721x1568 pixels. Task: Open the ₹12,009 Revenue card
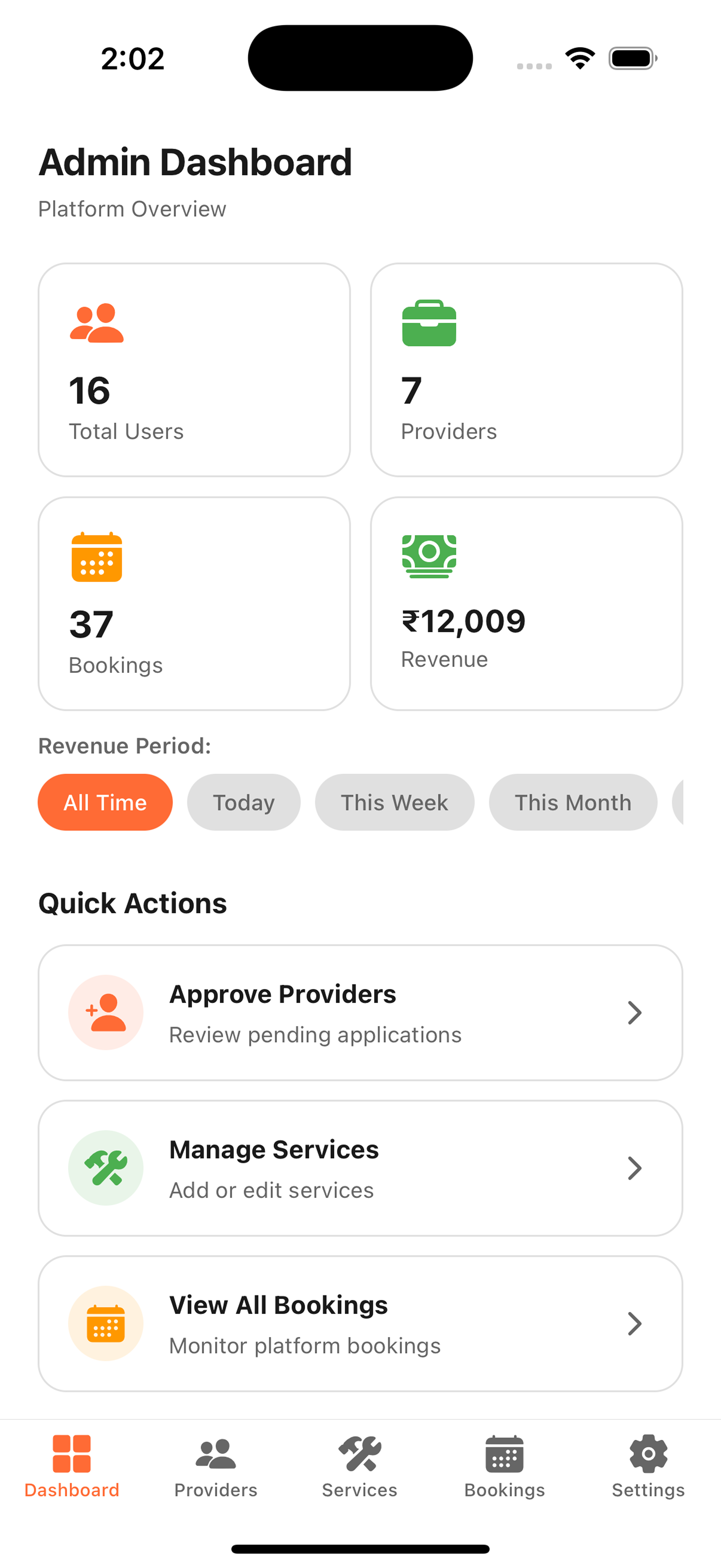526,604
